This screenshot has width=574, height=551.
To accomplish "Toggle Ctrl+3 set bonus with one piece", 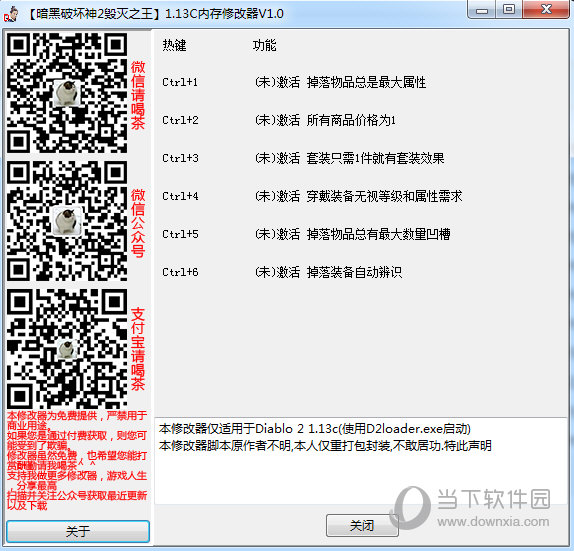I will pos(277,159).
